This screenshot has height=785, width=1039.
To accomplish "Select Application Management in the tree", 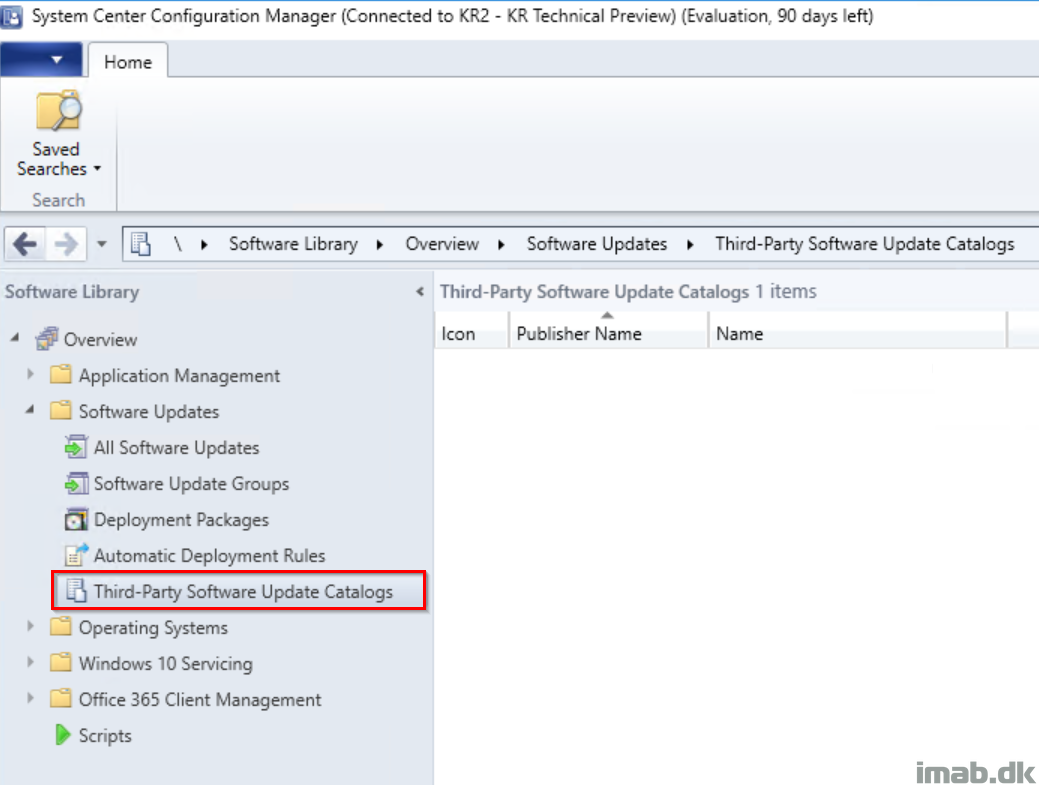I will click(179, 376).
